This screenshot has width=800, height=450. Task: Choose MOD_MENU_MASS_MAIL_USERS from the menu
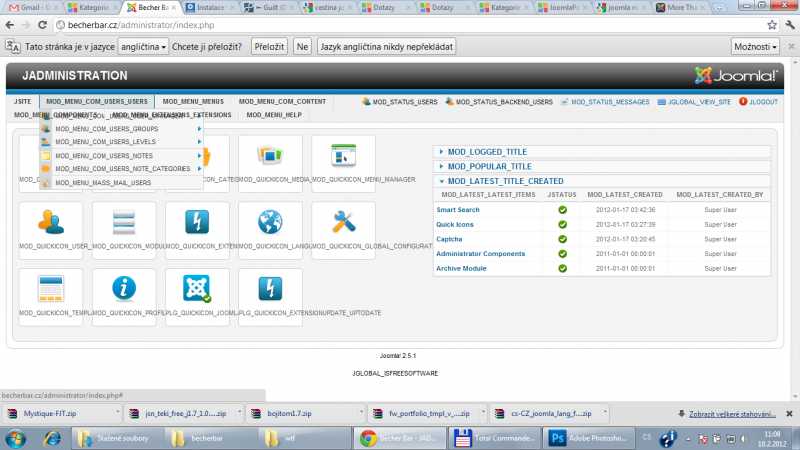[103, 182]
